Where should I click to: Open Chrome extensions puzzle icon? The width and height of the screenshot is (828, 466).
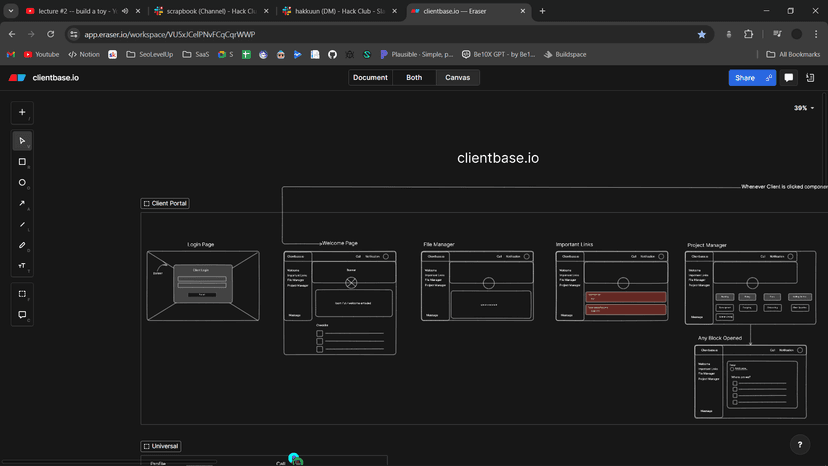(748, 34)
